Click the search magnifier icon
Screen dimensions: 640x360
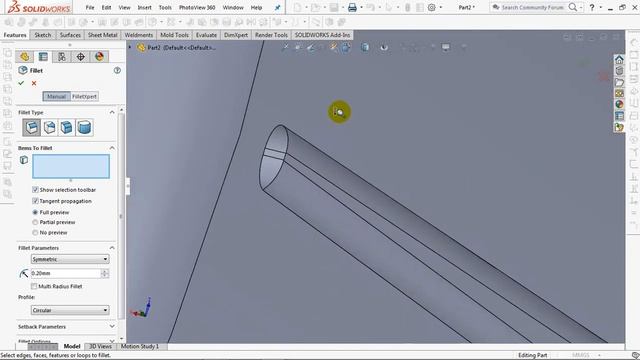point(573,7)
